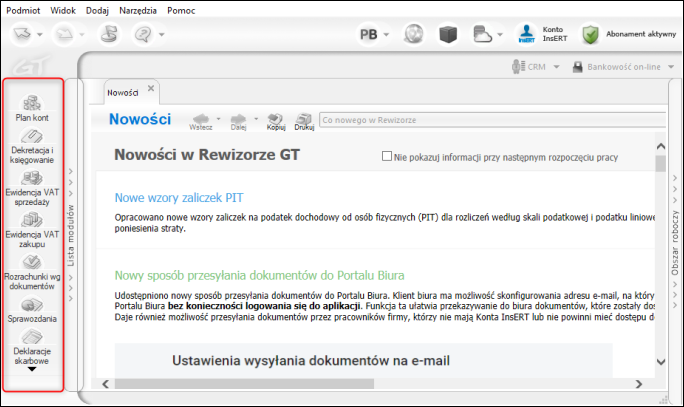Open Wstecz history dropdown arrow
The height and width of the screenshot is (407, 684).
tap(219, 118)
